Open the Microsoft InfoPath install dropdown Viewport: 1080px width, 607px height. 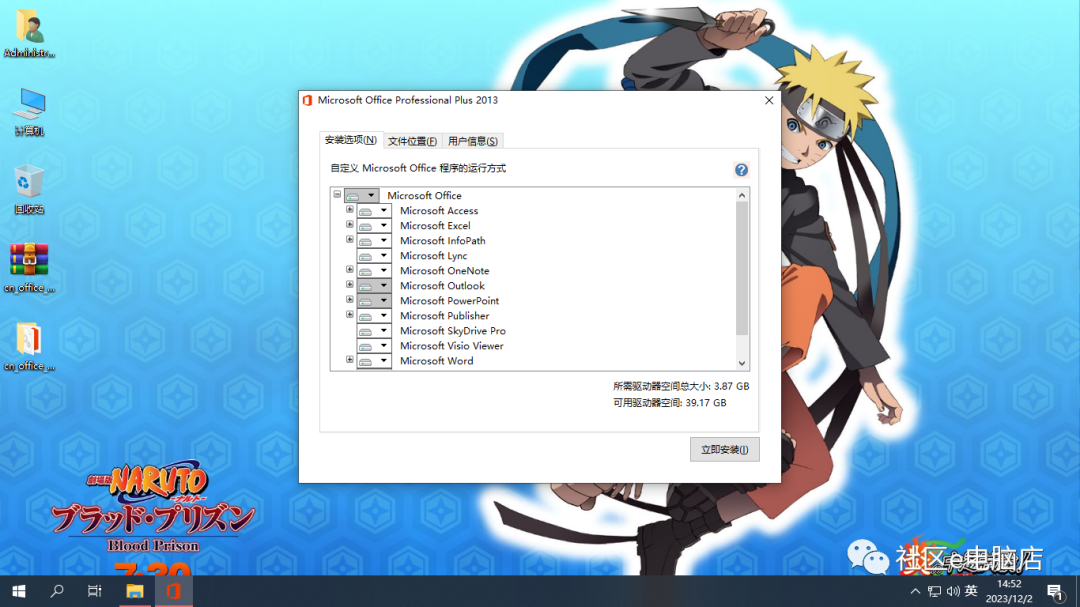pos(374,241)
